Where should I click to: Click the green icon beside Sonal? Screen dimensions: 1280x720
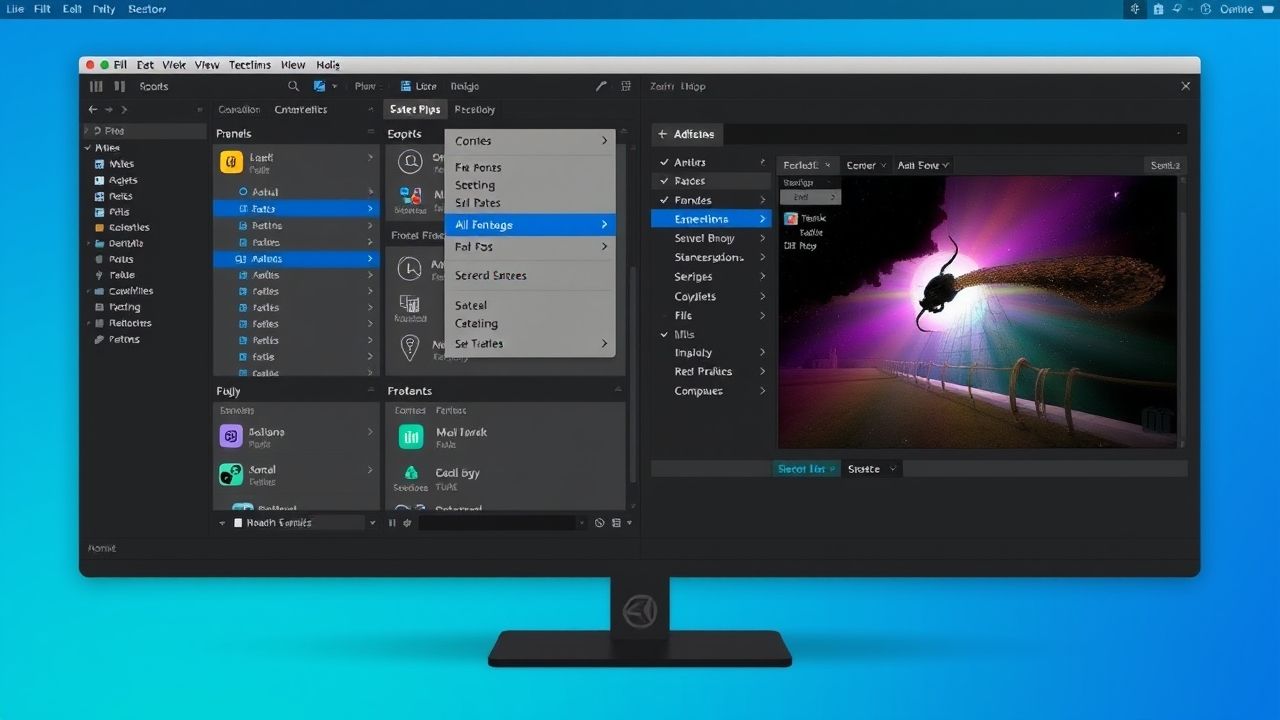[x=231, y=474]
